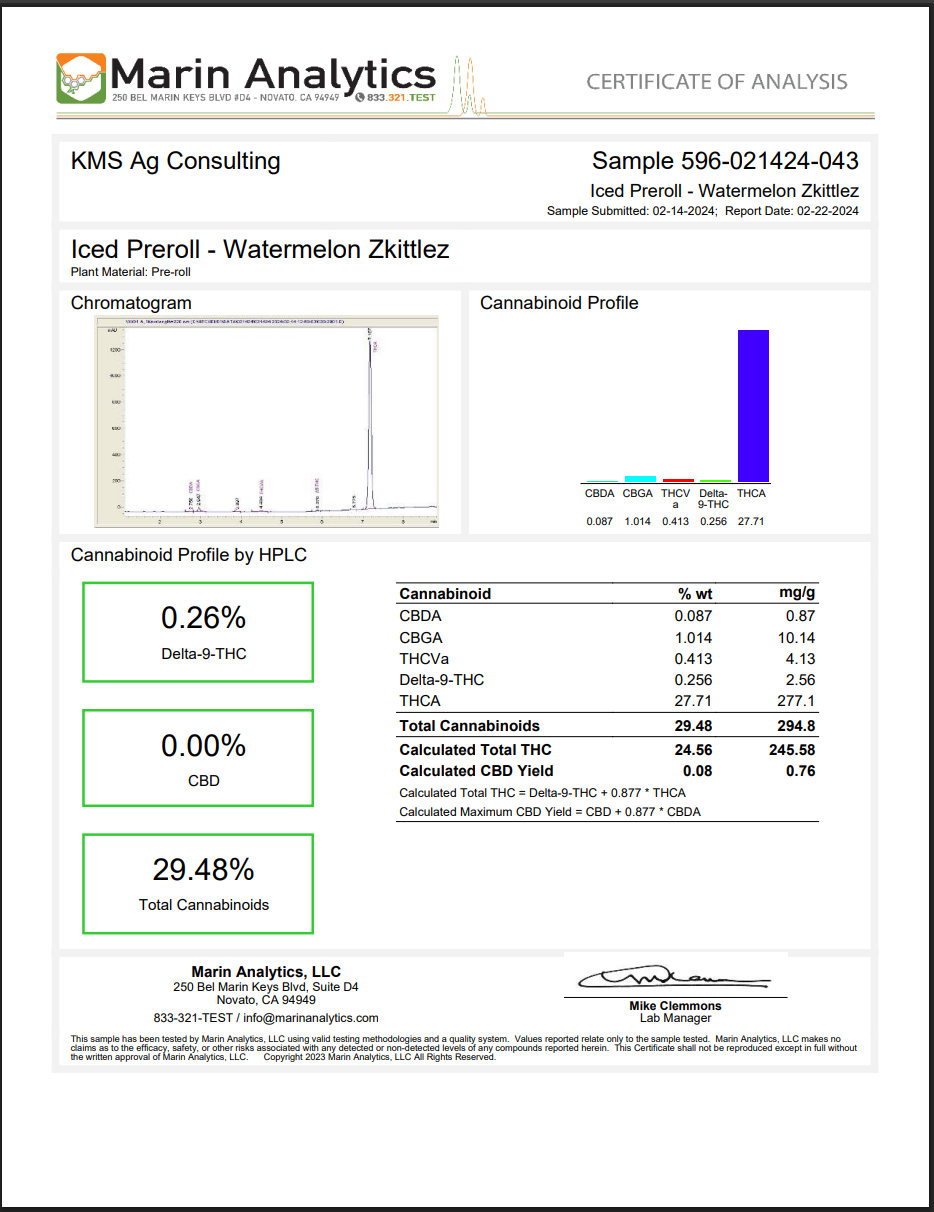Click the phone icon beside 833.321.TEST
Image resolution: width=934 pixels, height=1212 pixels.
[x=360, y=98]
